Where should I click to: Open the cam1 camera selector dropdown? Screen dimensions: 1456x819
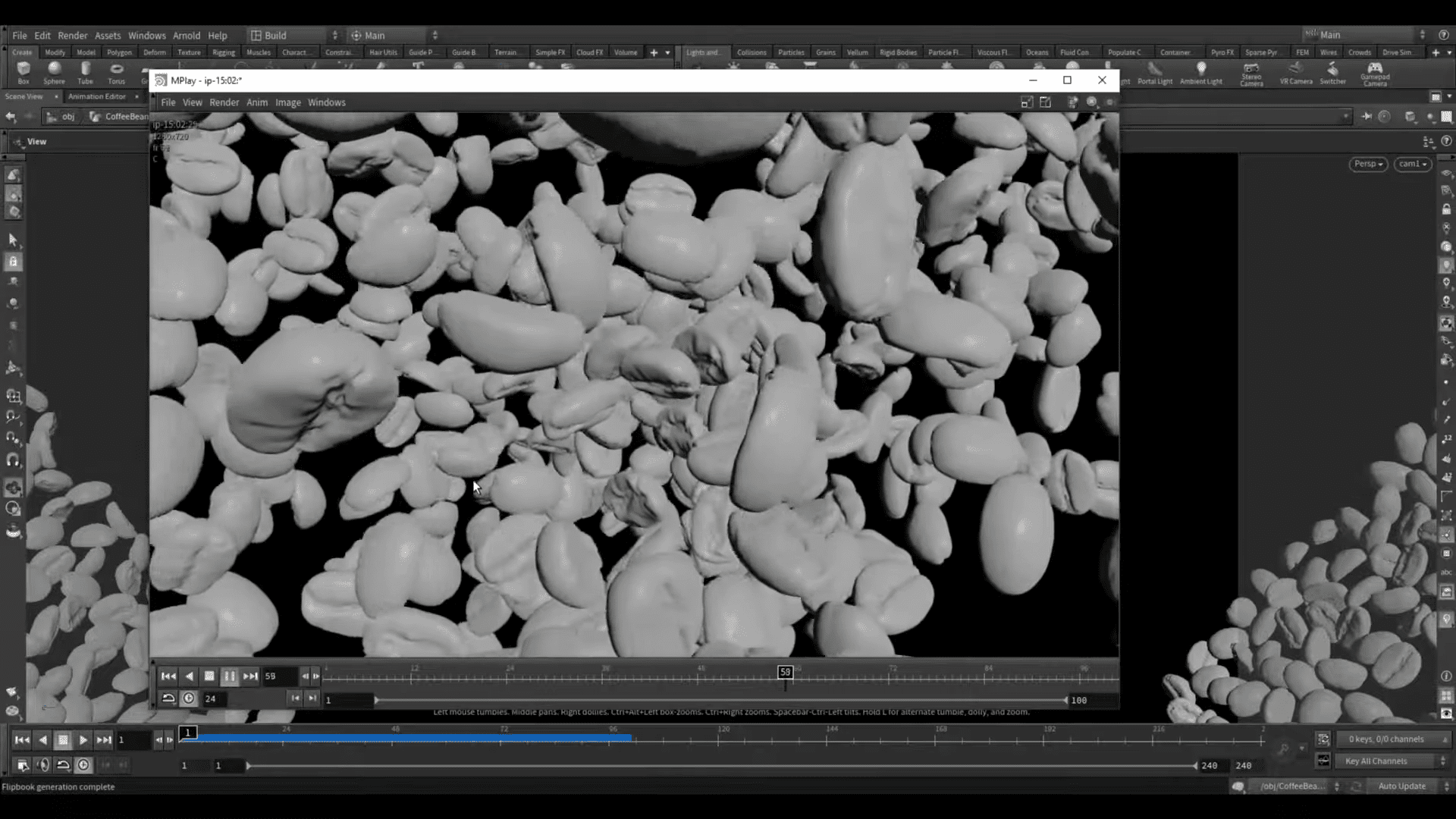click(x=1412, y=164)
